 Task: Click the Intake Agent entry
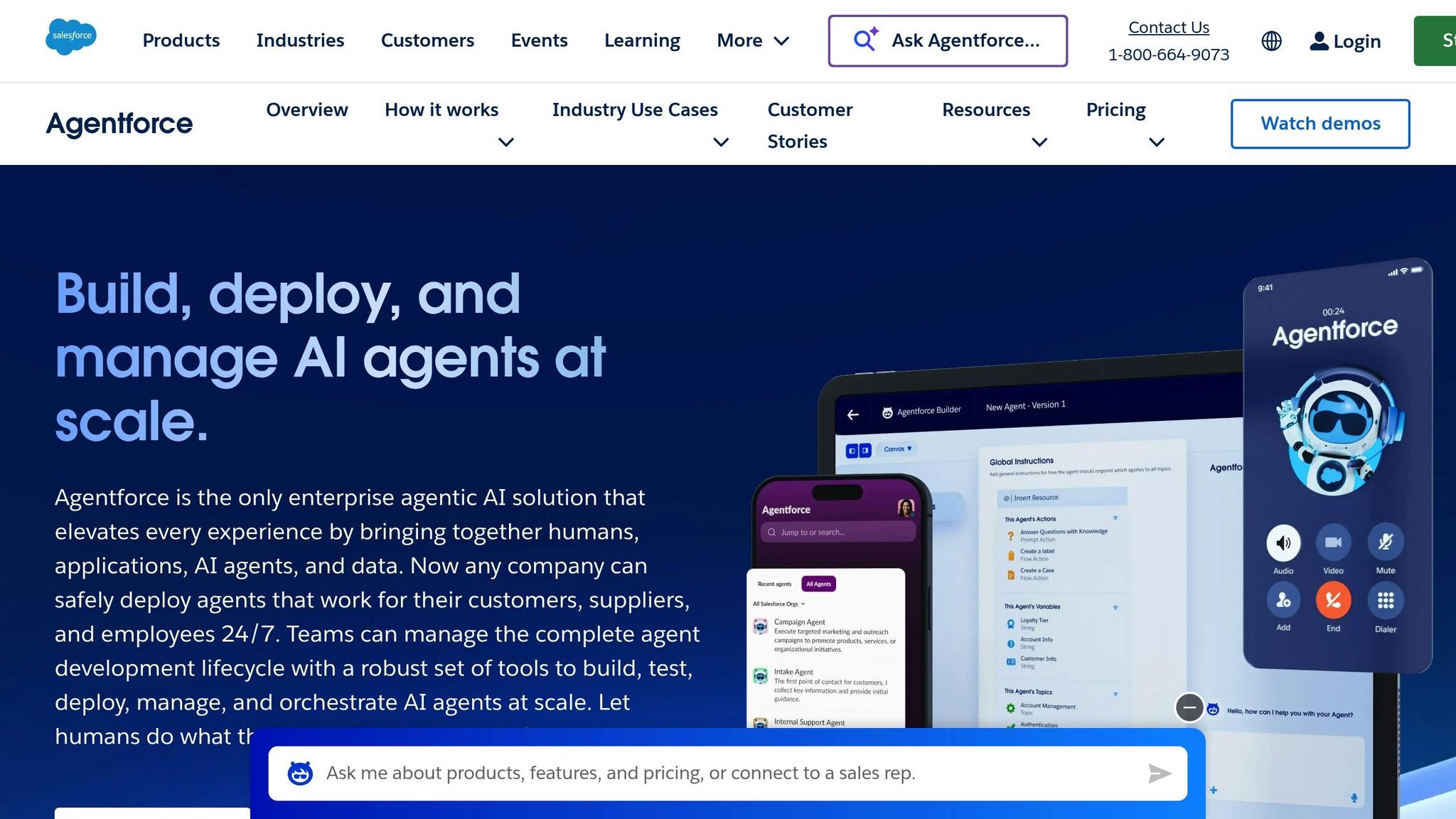click(826, 685)
